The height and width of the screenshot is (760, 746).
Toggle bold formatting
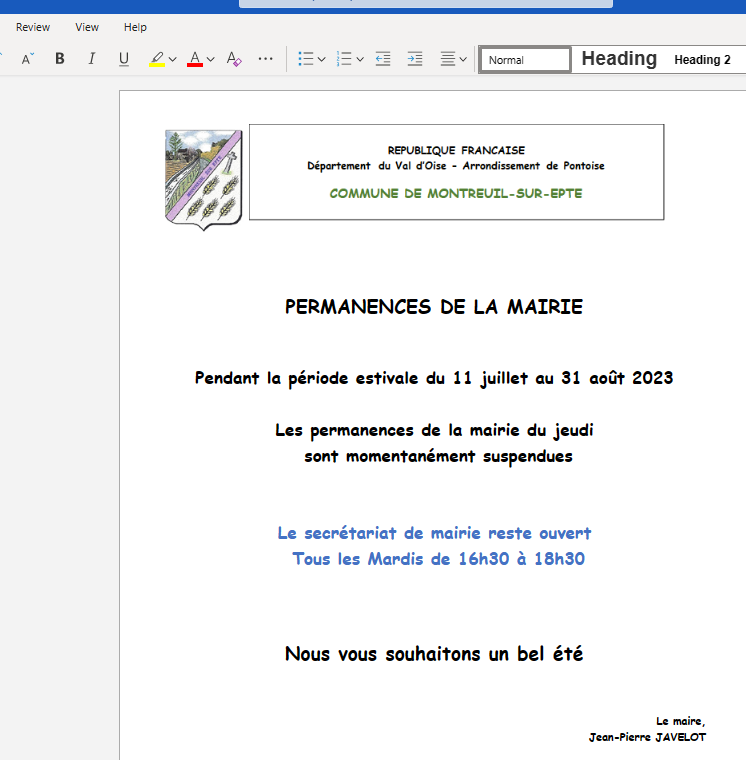pos(60,59)
